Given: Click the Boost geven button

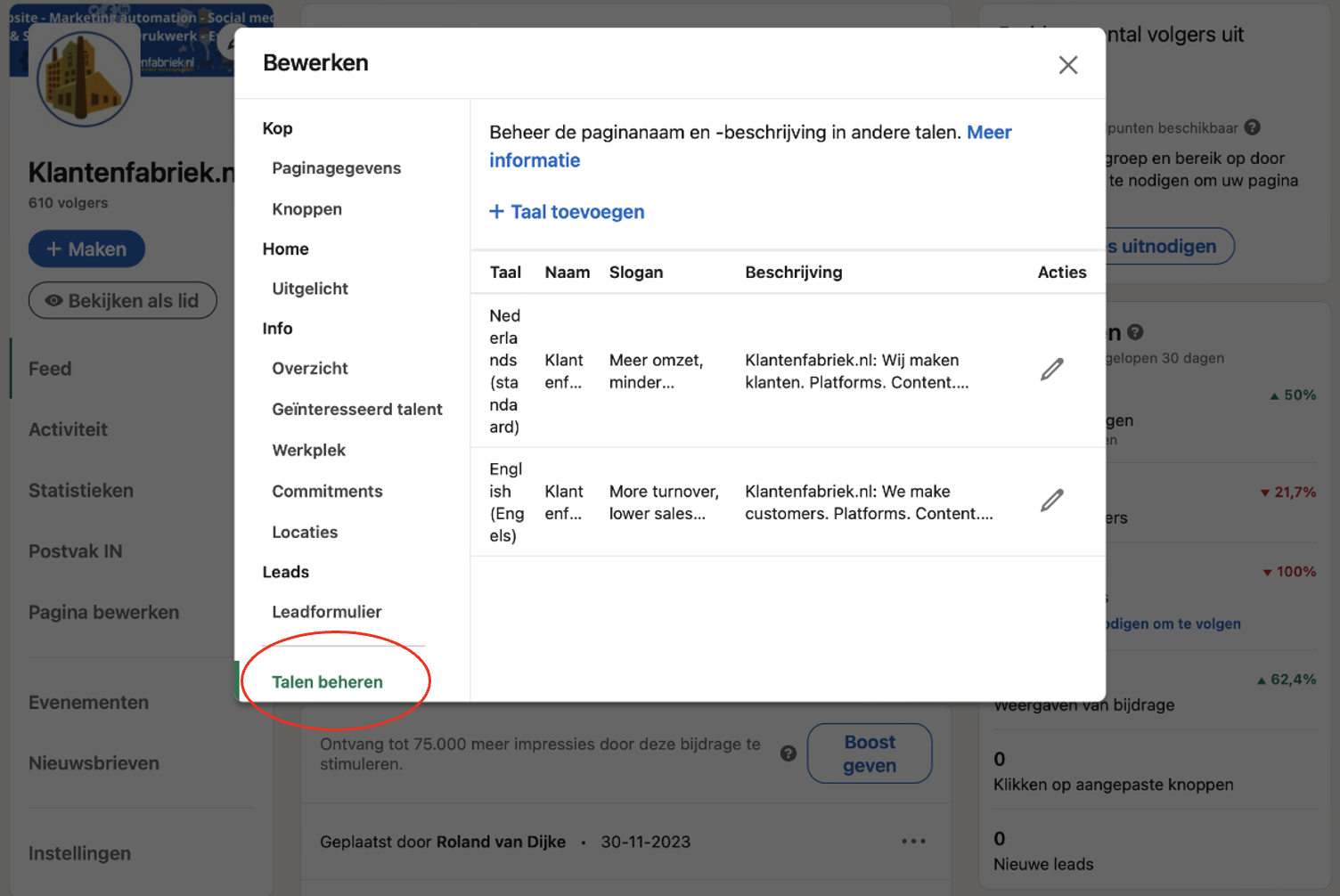Looking at the screenshot, I should (x=870, y=753).
